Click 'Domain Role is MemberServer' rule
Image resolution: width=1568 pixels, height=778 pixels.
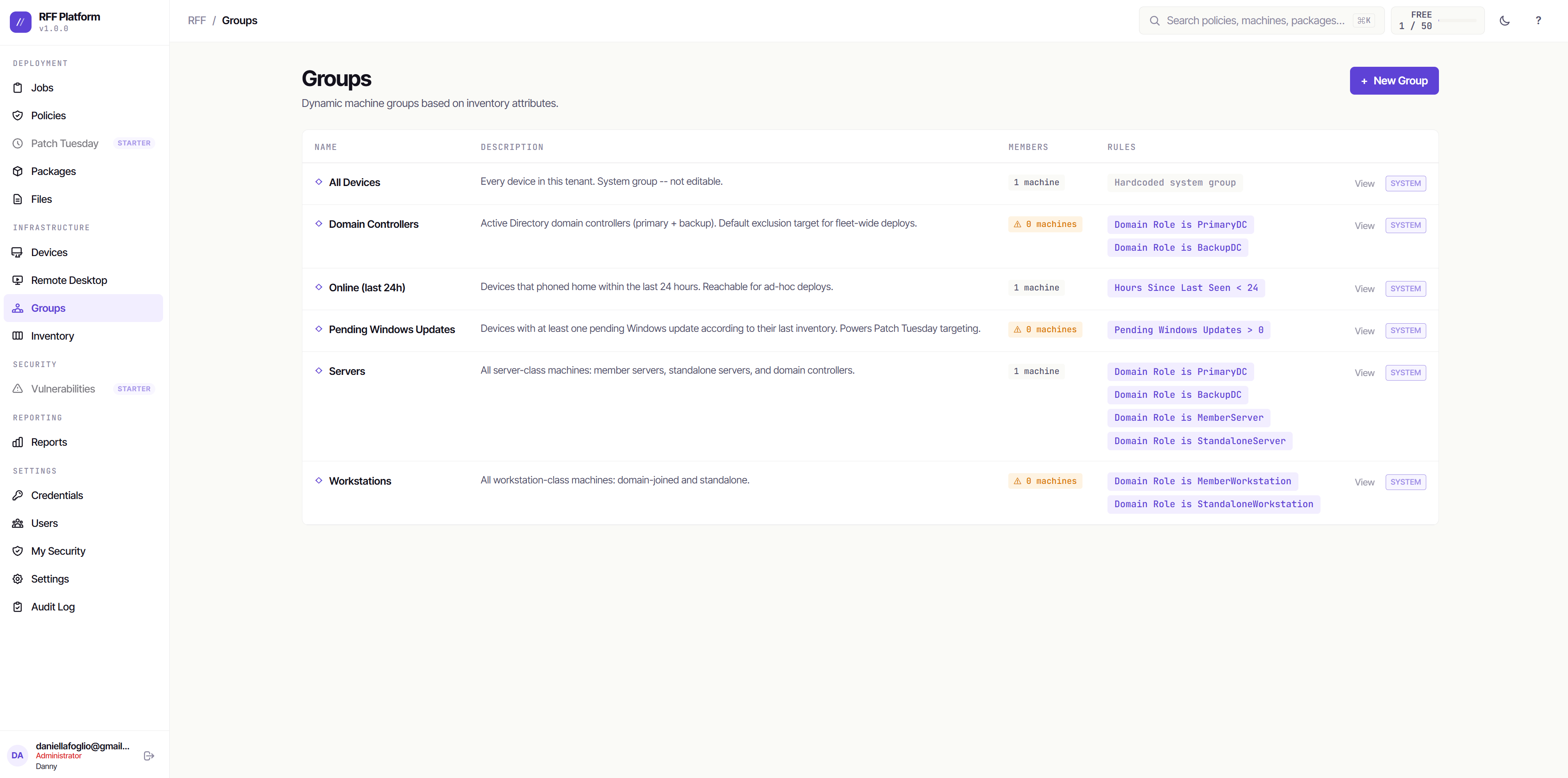point(1188,417)
